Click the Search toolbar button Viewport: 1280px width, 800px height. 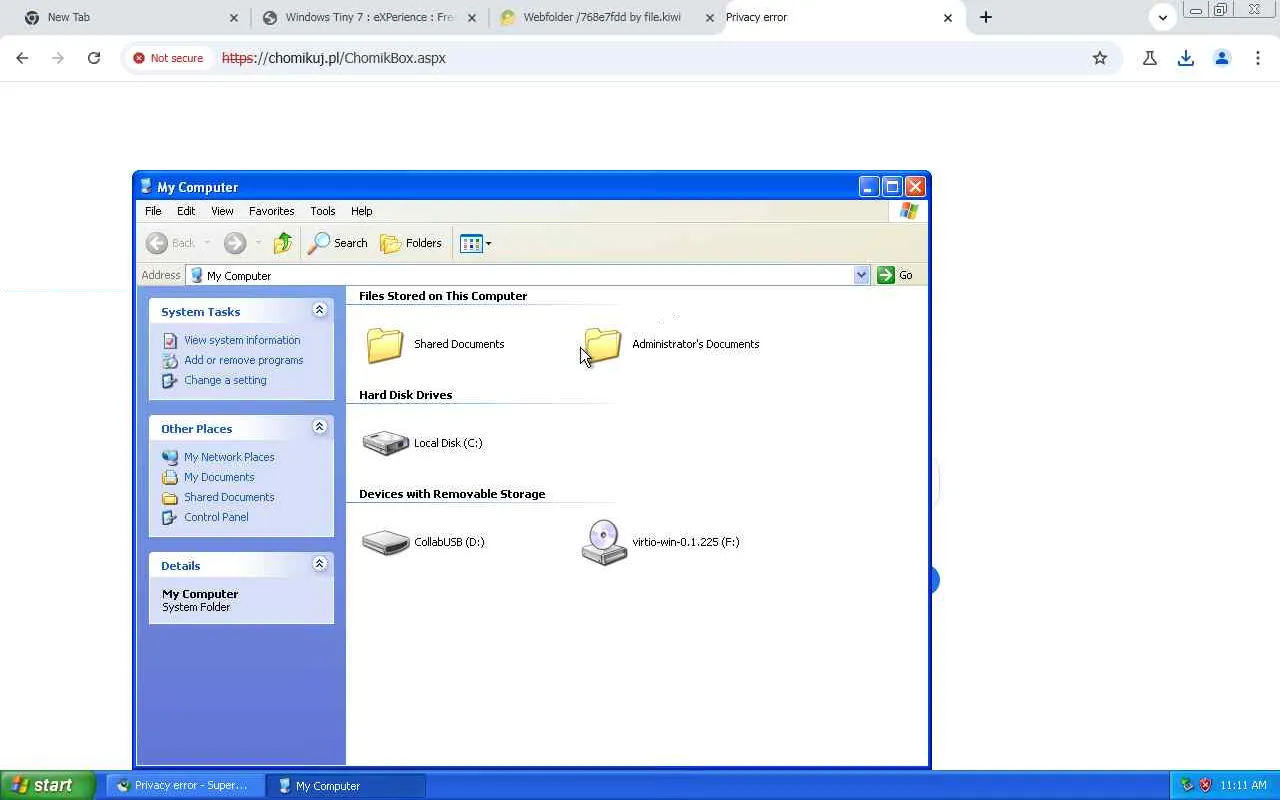[x=338, y=243]
